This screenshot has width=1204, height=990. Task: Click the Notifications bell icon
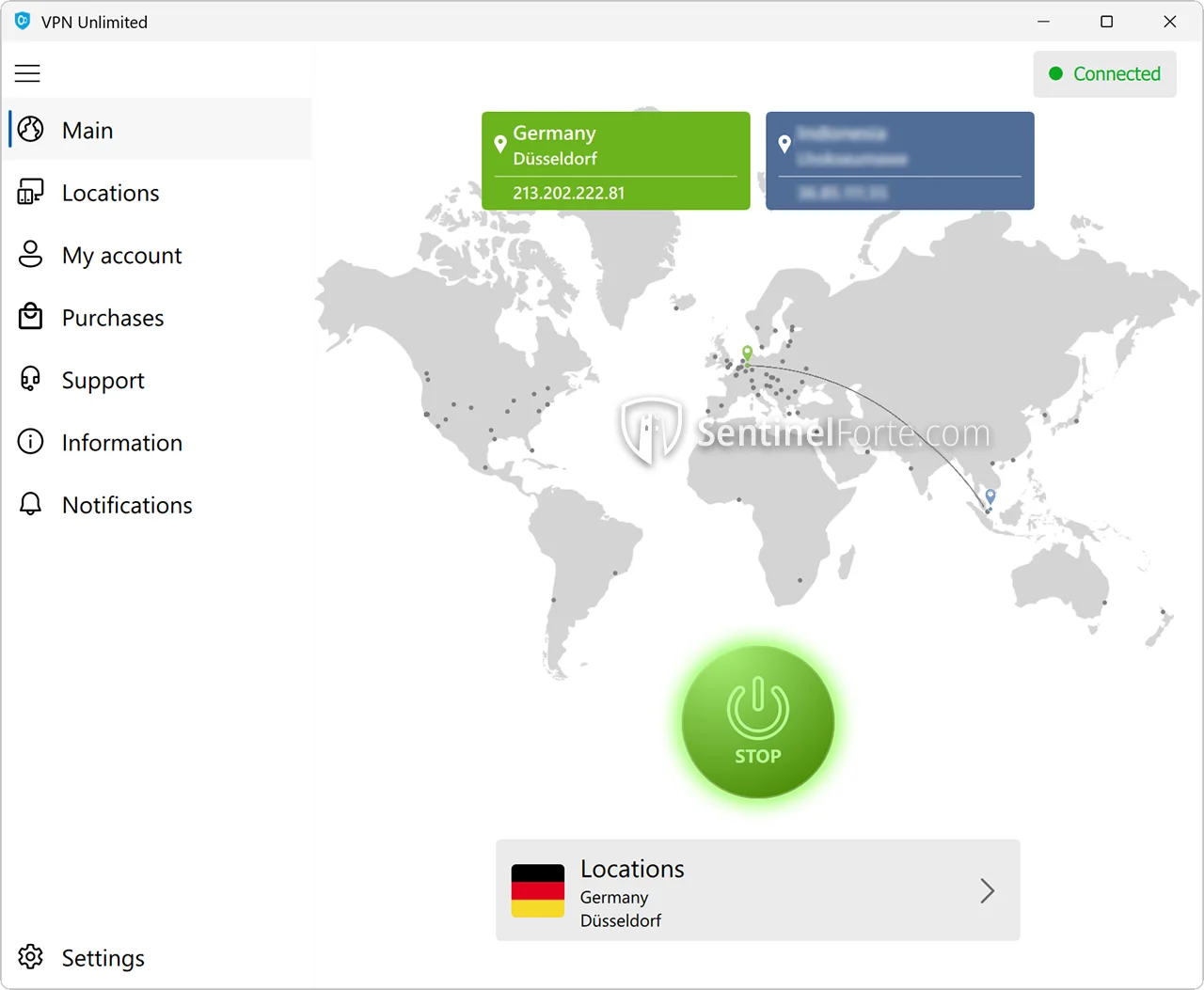tap(31, 505)
